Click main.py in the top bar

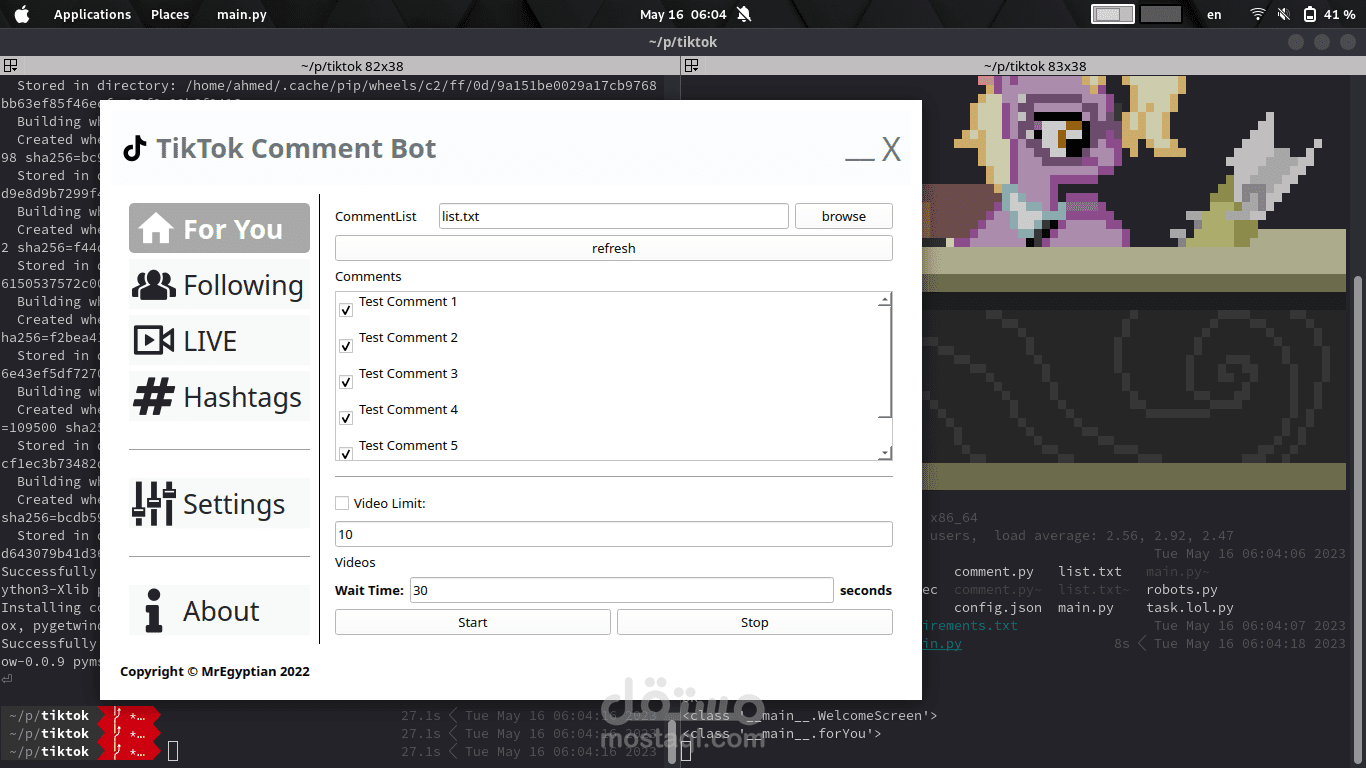pyautogui.click(x=242, y=14)
